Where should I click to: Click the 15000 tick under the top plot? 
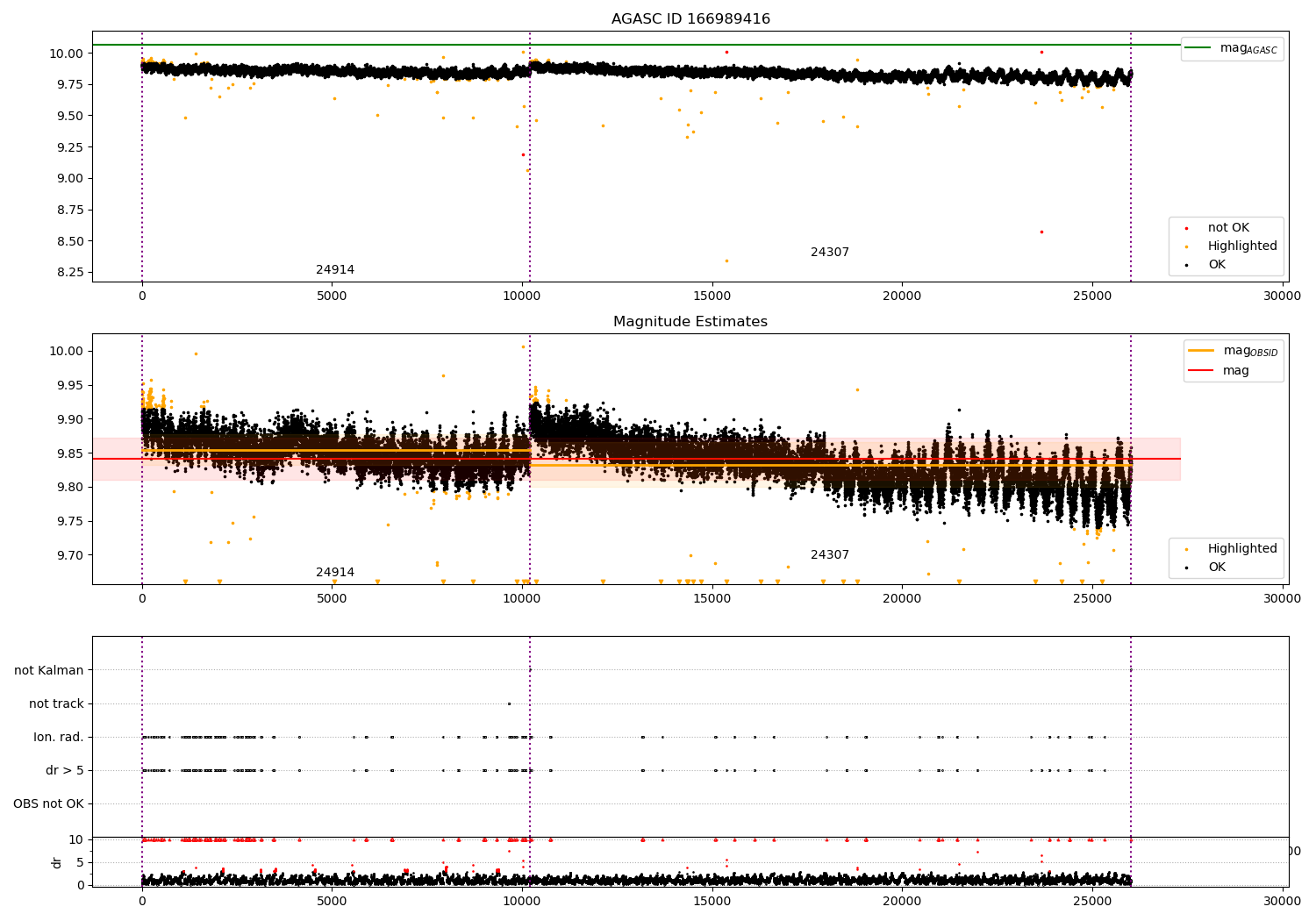tap(712, 296)
